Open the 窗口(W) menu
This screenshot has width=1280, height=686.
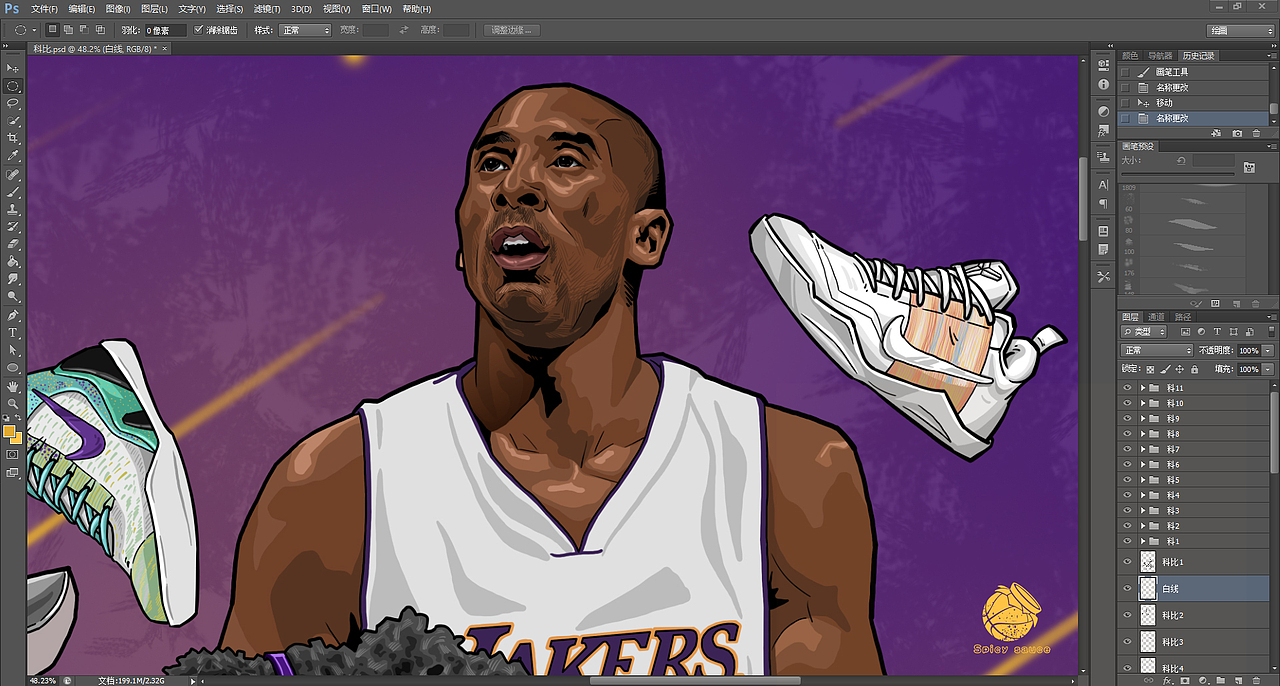coord(376,9)
